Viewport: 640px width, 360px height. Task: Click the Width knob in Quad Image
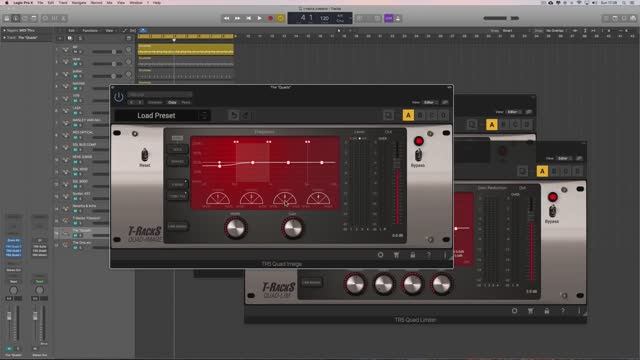pyautogui.click(x=236, y=229)
